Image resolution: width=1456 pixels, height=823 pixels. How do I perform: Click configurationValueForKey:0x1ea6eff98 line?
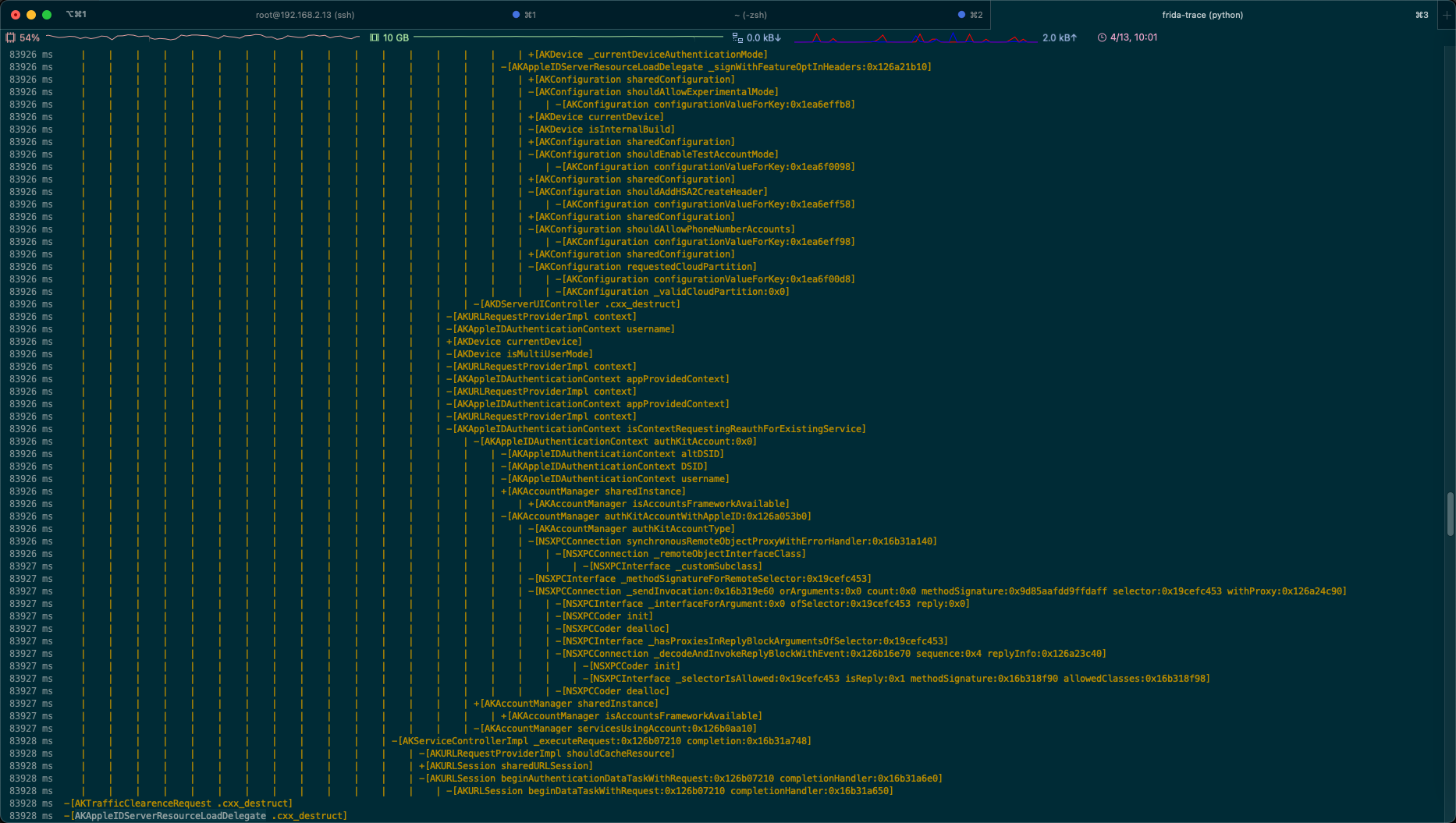pos(705,242)
